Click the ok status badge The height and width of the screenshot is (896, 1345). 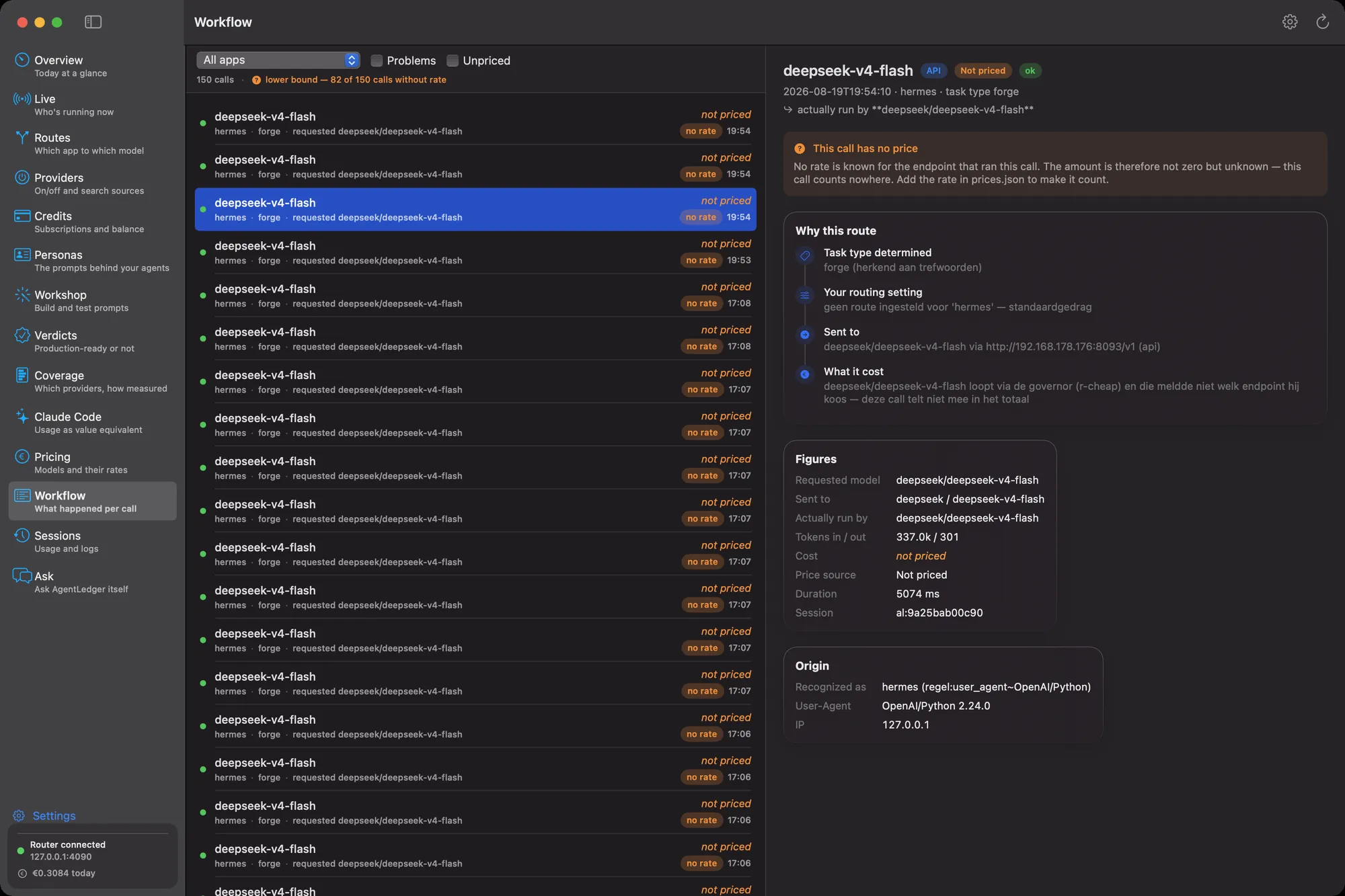pyautogui.click(x=1030, y=71)
